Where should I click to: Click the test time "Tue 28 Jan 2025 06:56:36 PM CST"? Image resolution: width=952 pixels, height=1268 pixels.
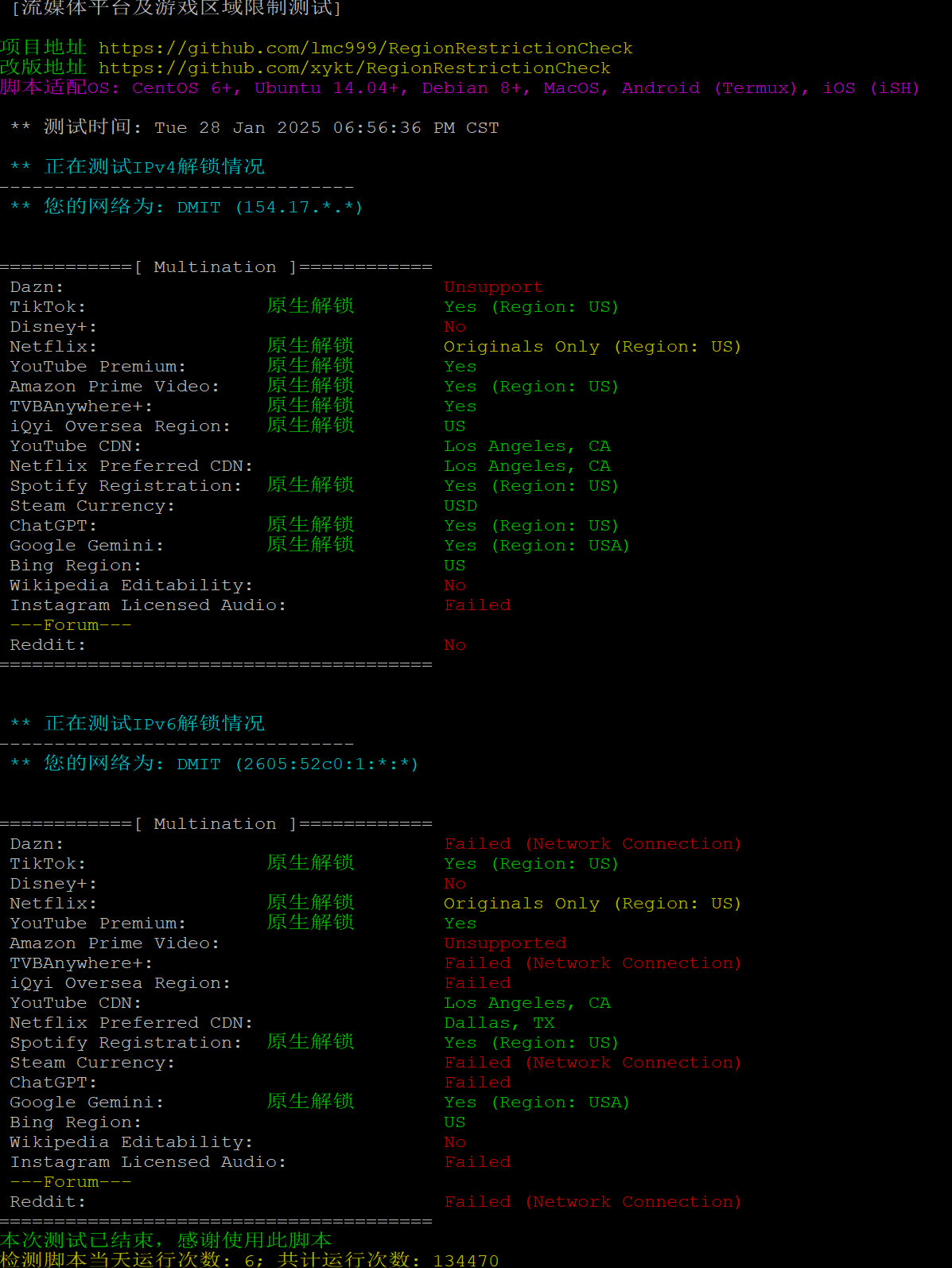click(x=327, y=128)
